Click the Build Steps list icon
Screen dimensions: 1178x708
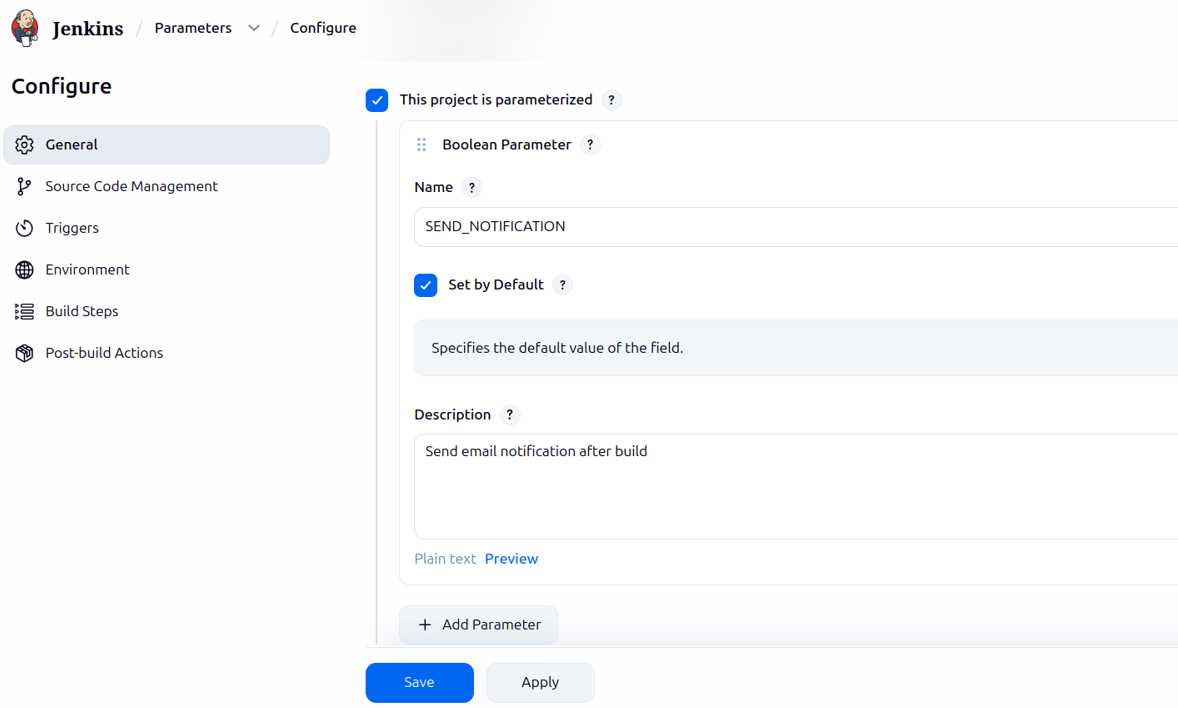[25, 311]
